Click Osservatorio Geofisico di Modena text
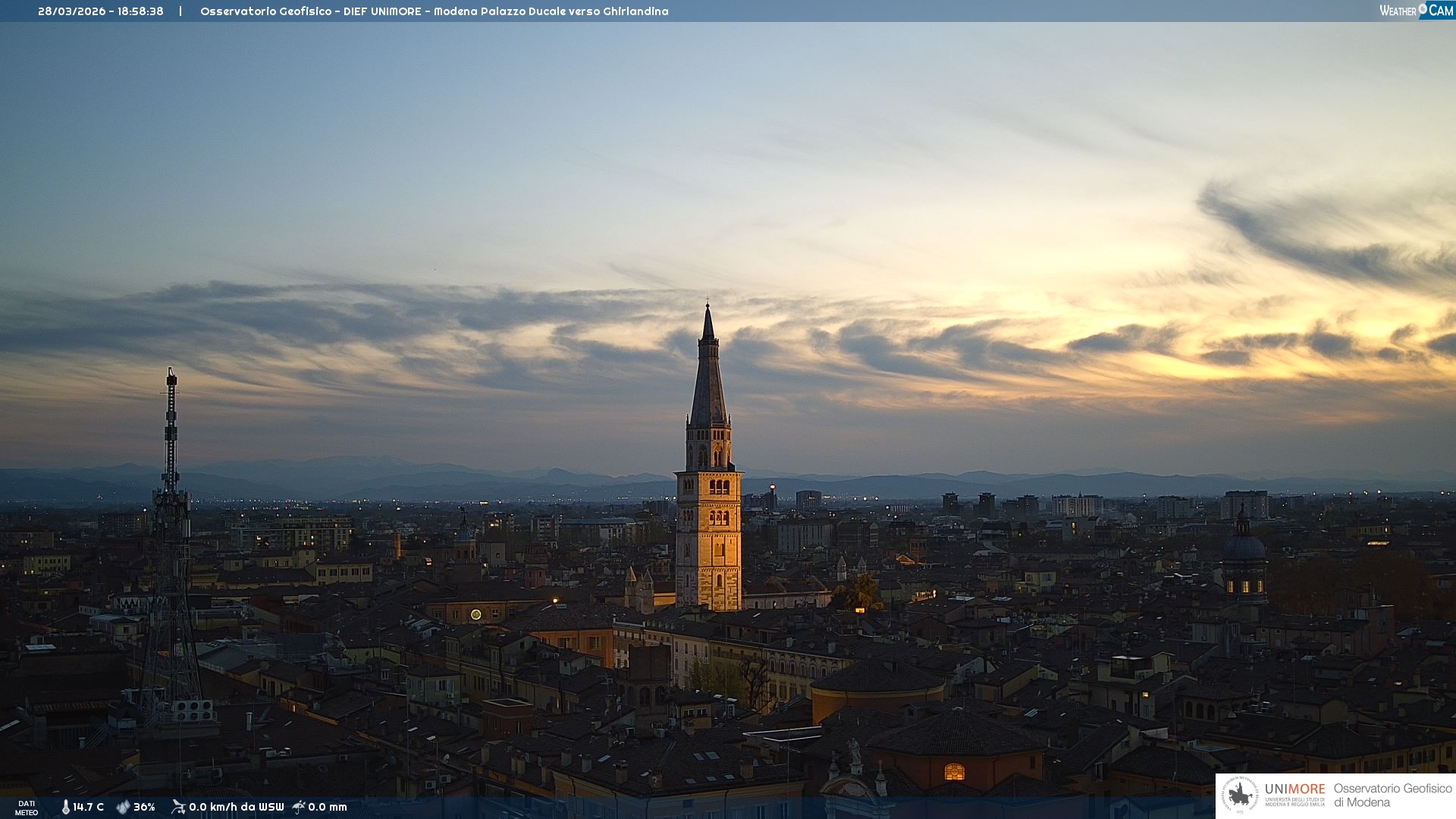 (x=1392, y=795)
